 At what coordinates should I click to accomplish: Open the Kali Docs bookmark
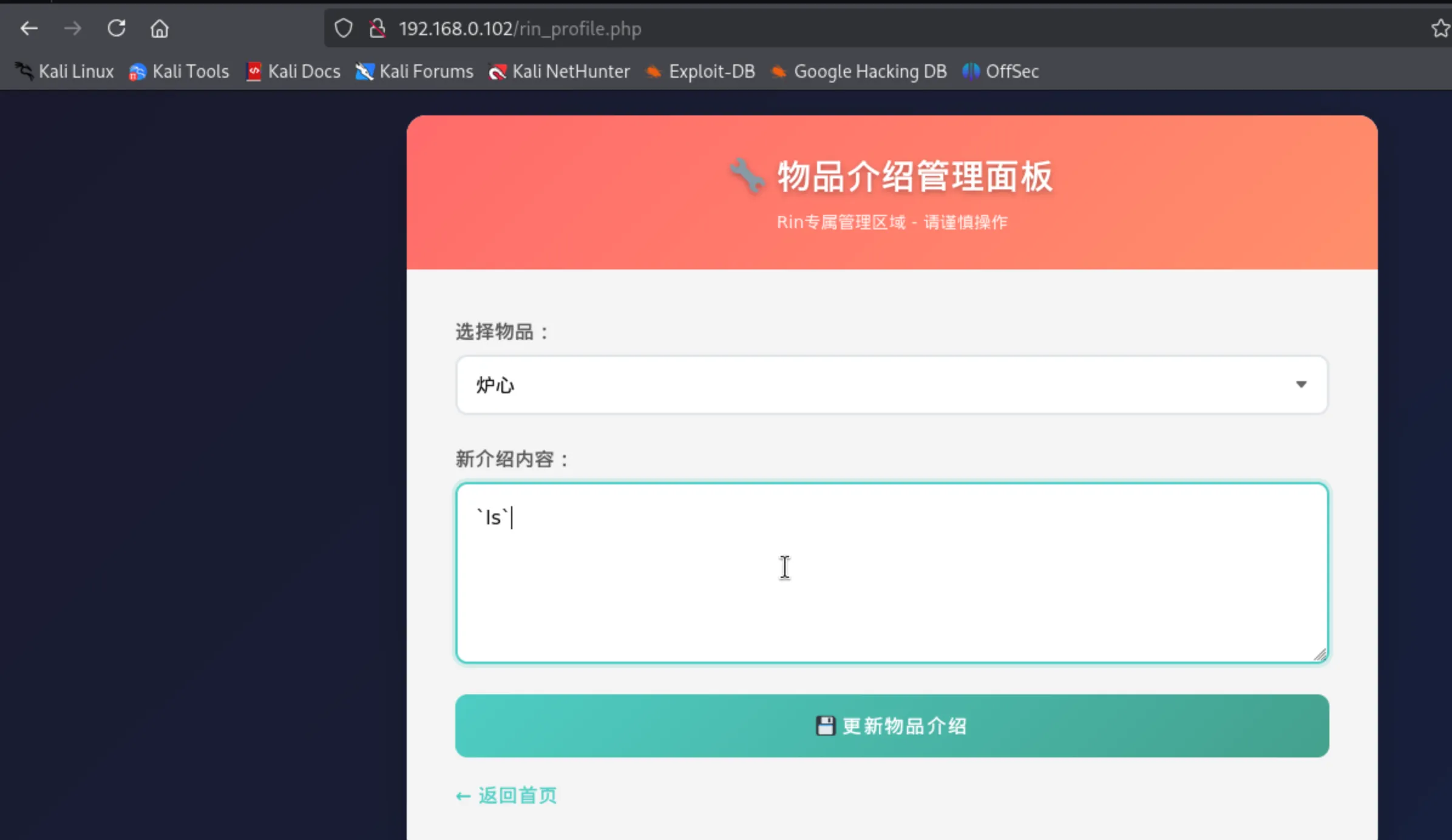click(293, 72)
